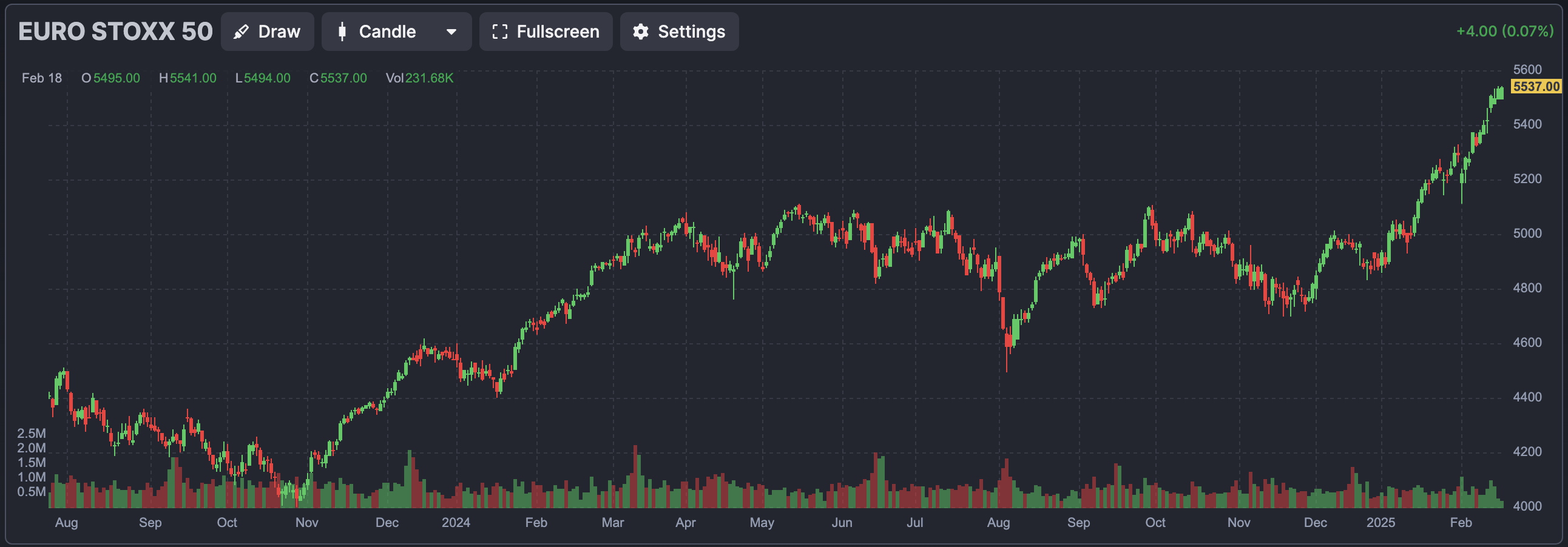Viewport: 1568px width, 547px height.
Task: Click the close value 5537.00 in OHLC row
Action: click(x=343, y=78)
